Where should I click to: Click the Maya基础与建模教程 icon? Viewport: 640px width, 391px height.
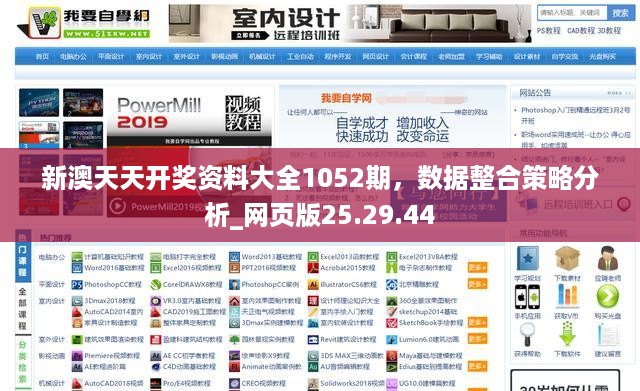(x=391, y=356)
